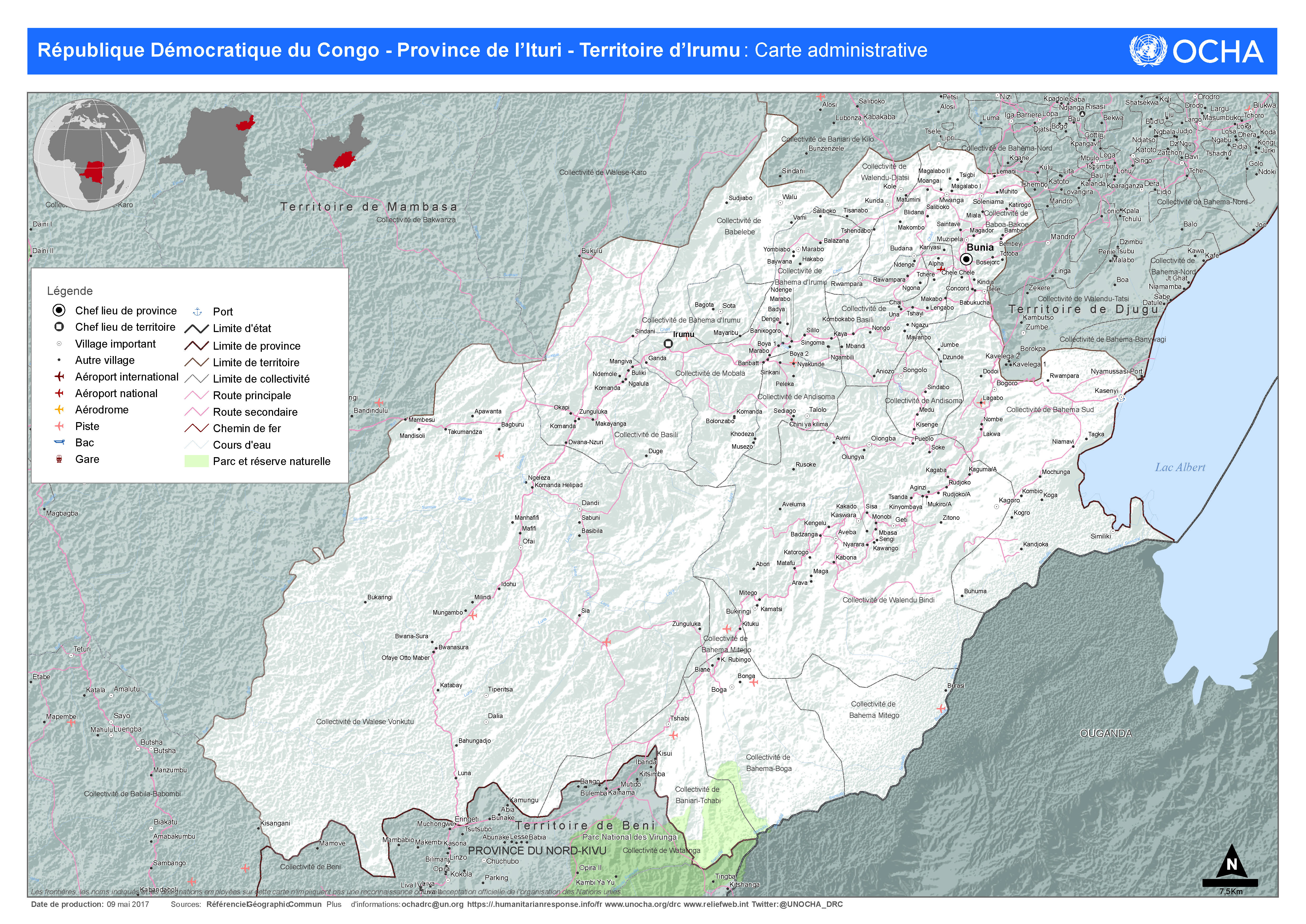The image size is (1306, 924).
Task: Open the www.unocha.org/drc link
Action: pyautogui.click(x=643, y=904)
